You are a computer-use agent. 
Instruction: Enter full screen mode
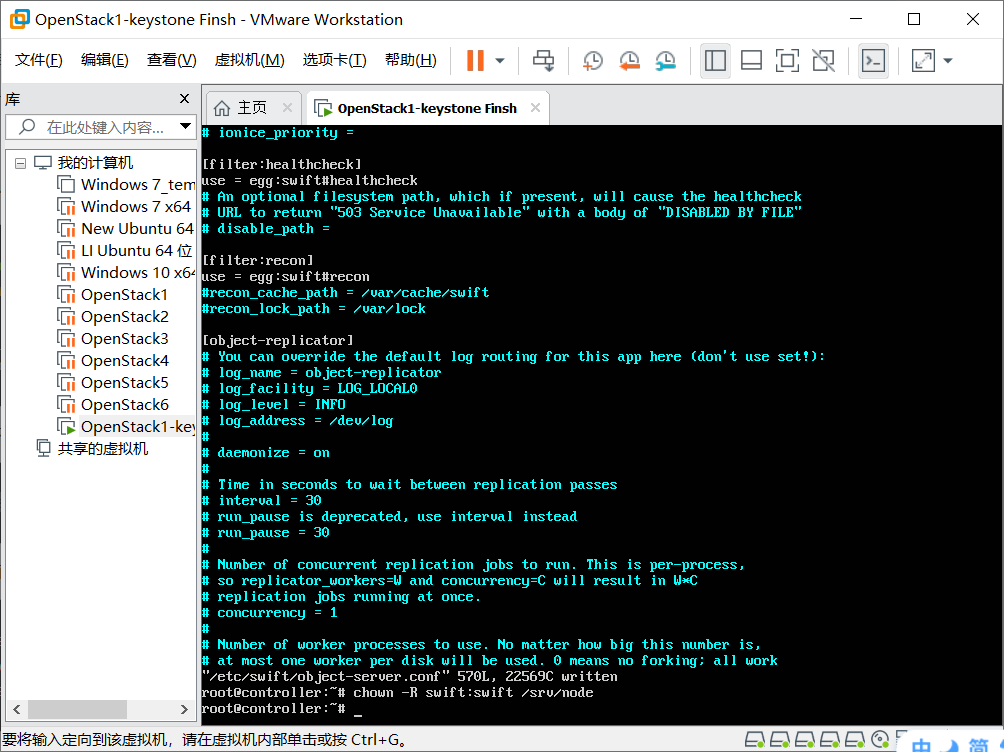pos(787,61)
